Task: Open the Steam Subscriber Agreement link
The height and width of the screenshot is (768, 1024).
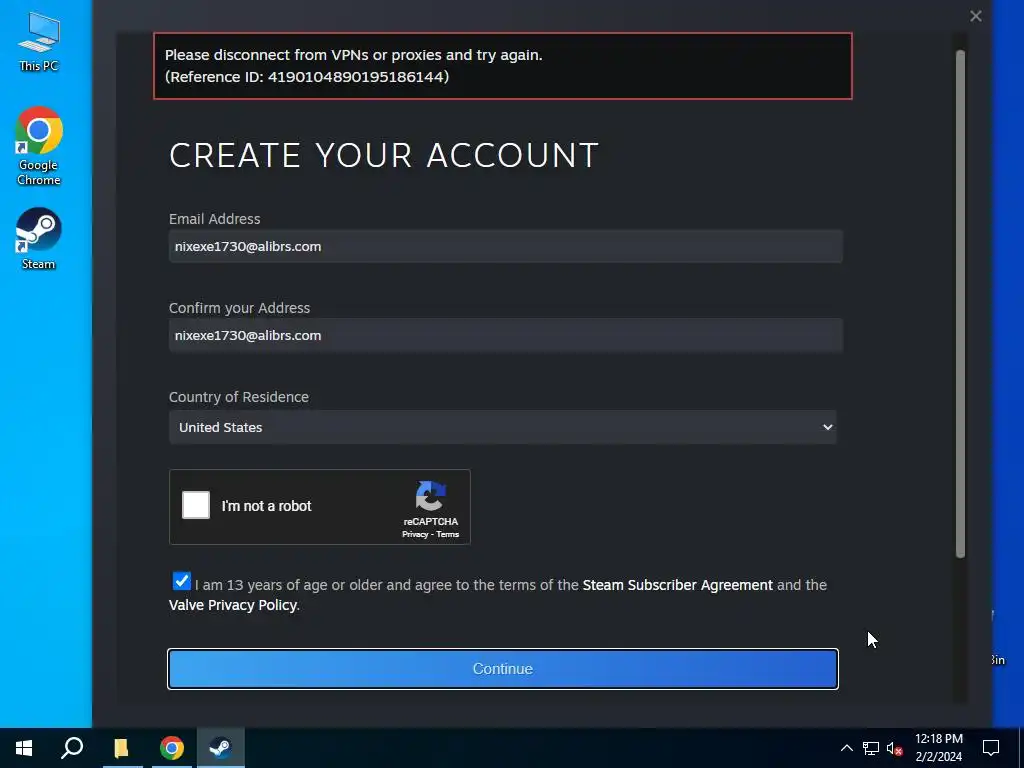Action: pos(677,585)
